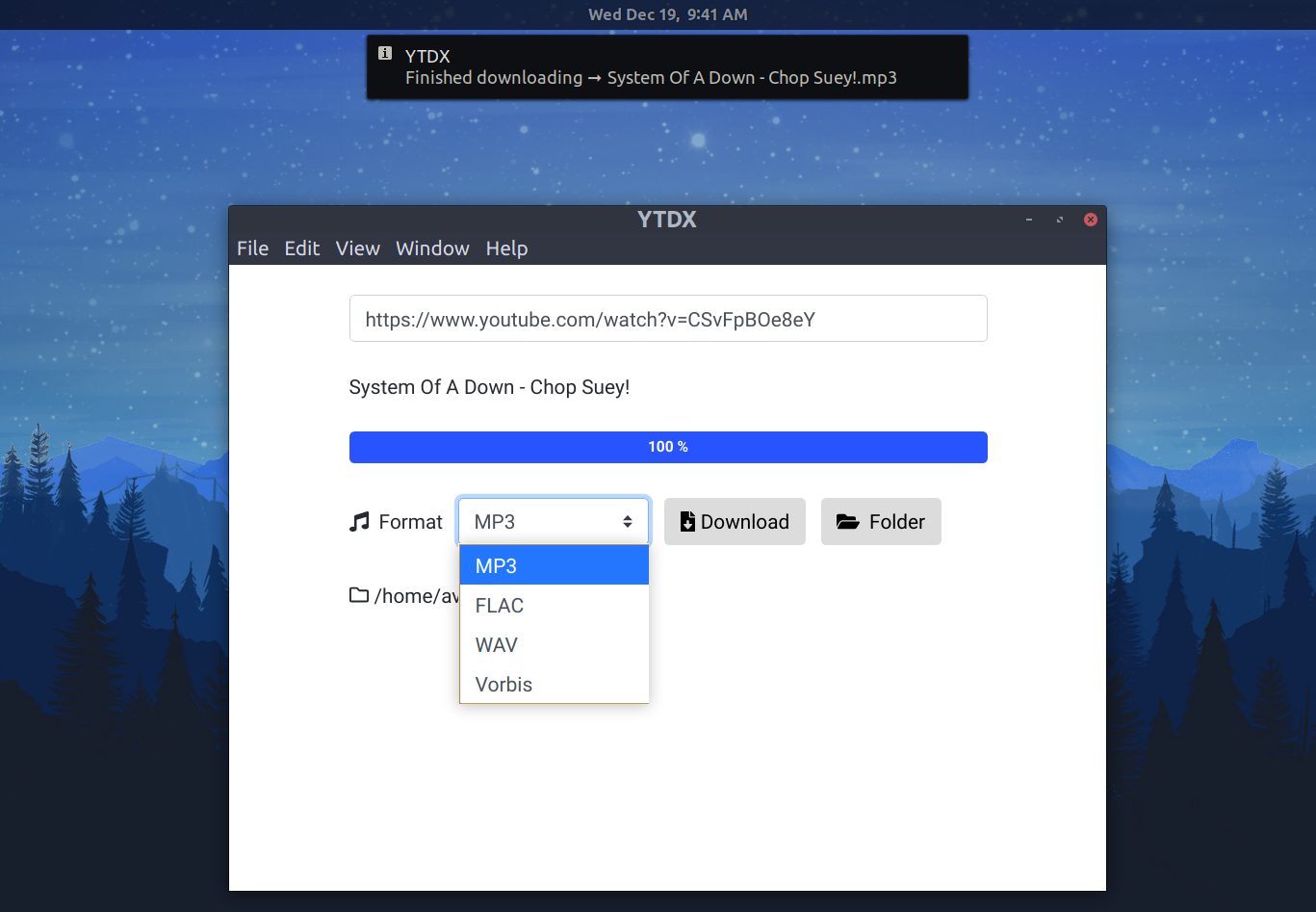Open the Window menu
The width and height of the screenshot is (1316, 912).
[432, 248]
